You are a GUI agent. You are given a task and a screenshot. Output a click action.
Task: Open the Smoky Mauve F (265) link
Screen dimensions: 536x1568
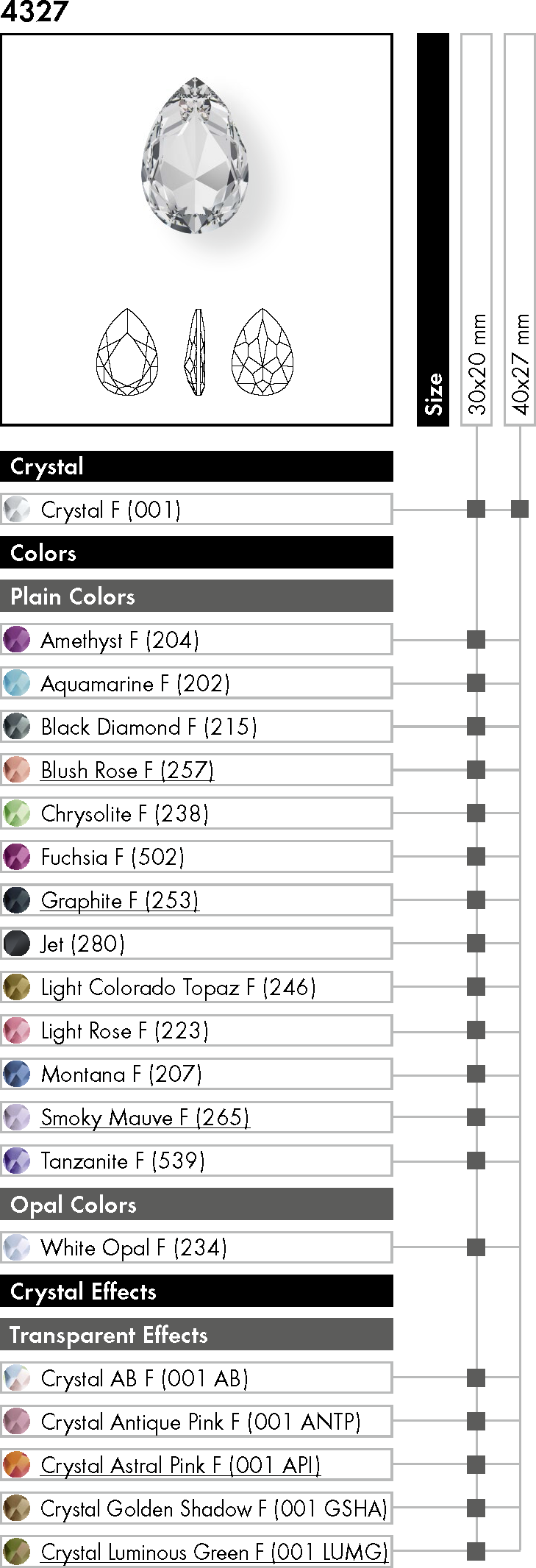point(146,1117)
